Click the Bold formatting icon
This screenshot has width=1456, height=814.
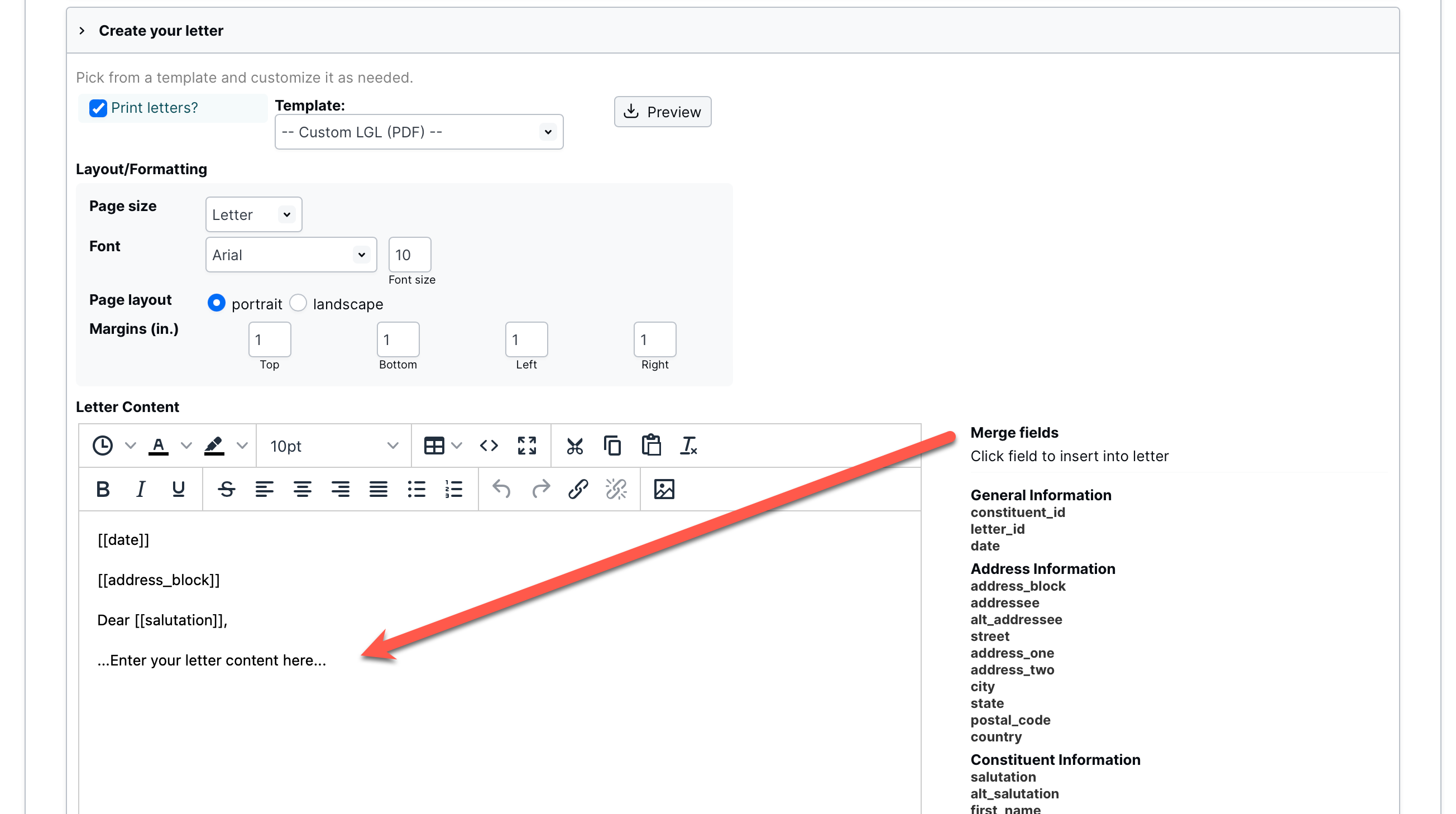tap(103, 489)
